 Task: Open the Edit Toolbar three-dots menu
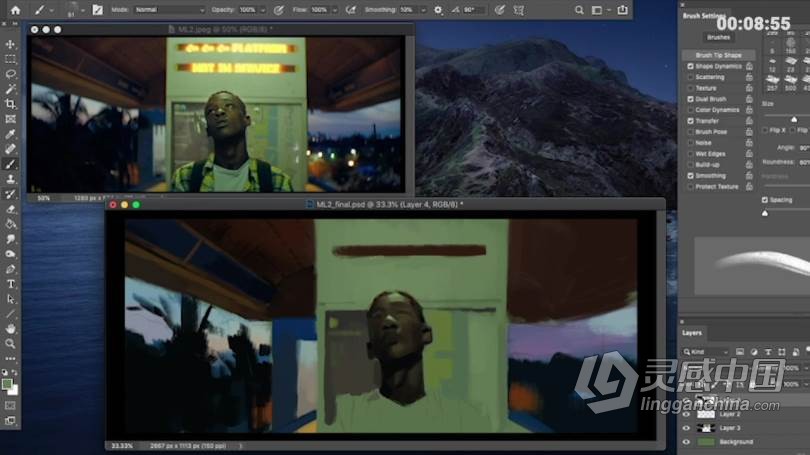(x=10, y=358)
